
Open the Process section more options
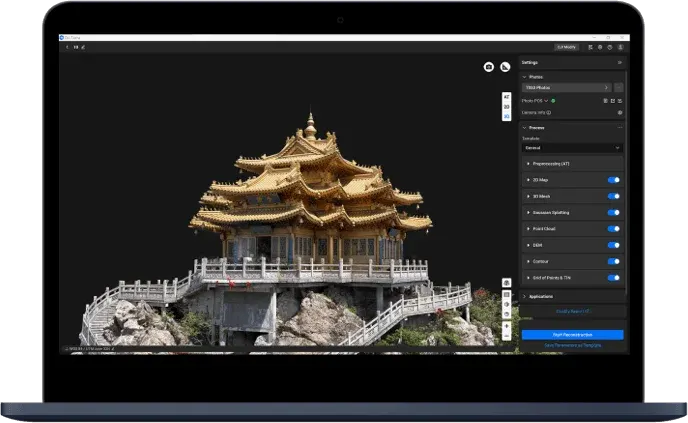620,128
